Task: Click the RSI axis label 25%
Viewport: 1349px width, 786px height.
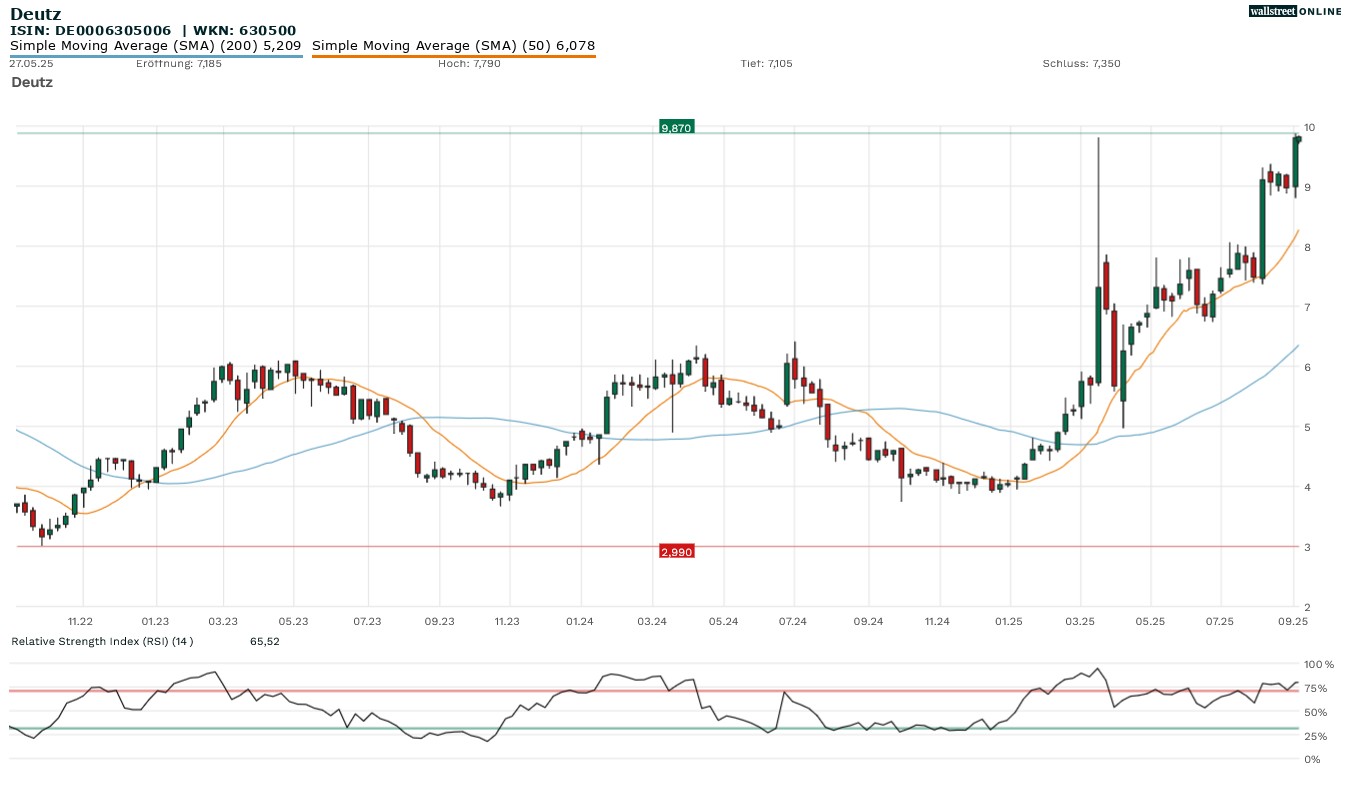Action: 1315,736
